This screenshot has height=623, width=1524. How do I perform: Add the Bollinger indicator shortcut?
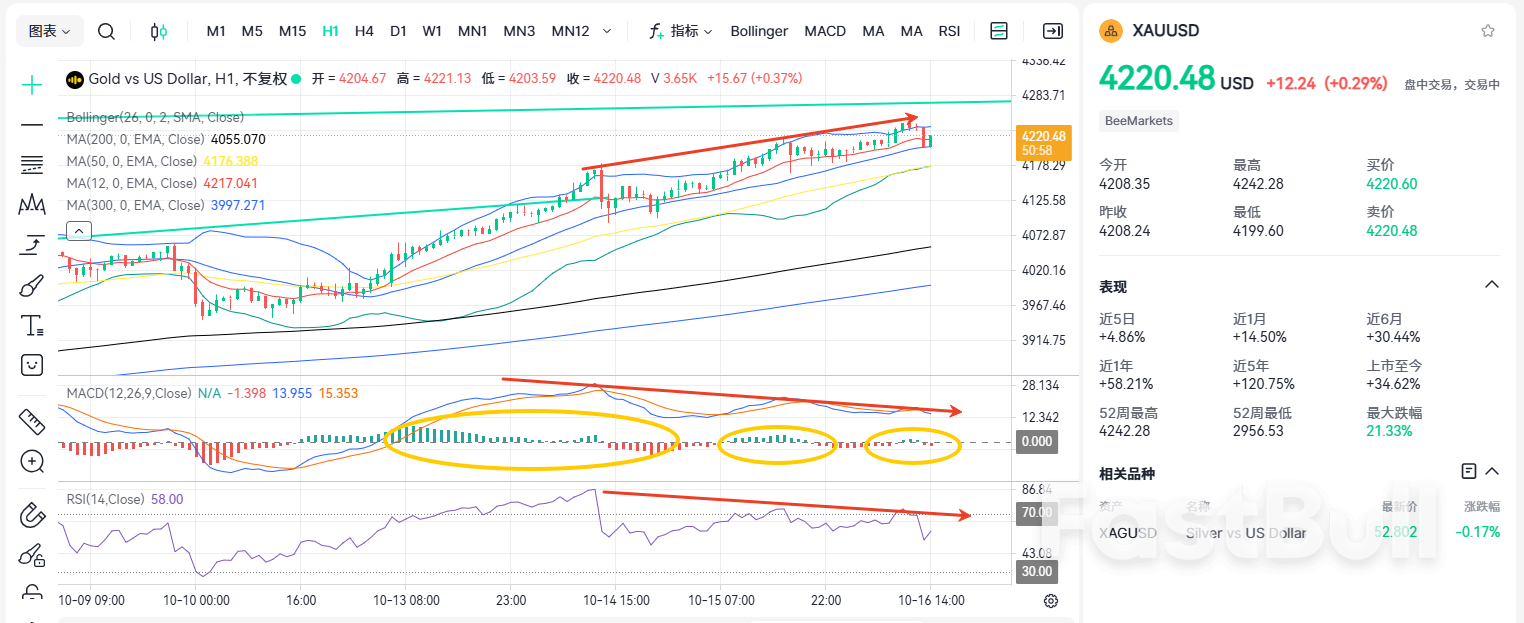759,31
